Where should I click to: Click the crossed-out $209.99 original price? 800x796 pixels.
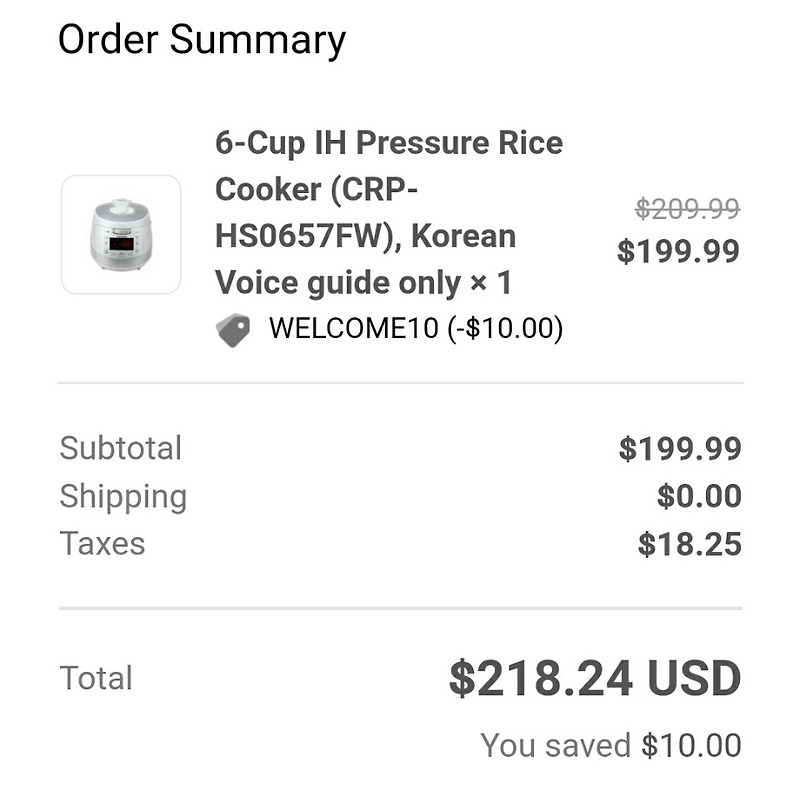coord(687,208)
